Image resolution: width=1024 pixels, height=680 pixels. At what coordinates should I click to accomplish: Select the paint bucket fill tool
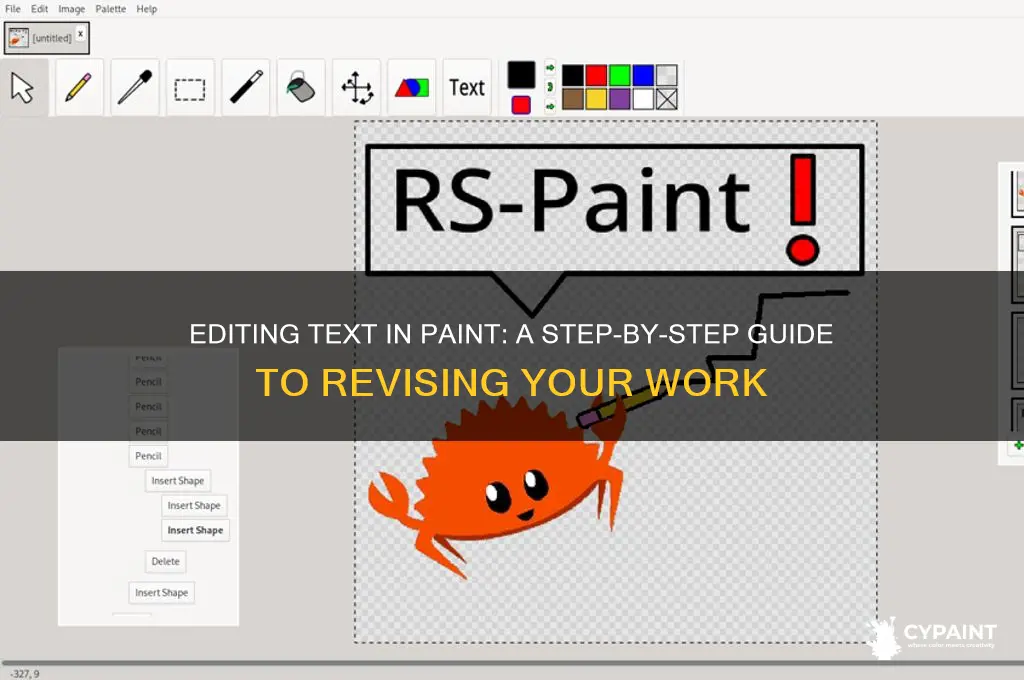301,88
